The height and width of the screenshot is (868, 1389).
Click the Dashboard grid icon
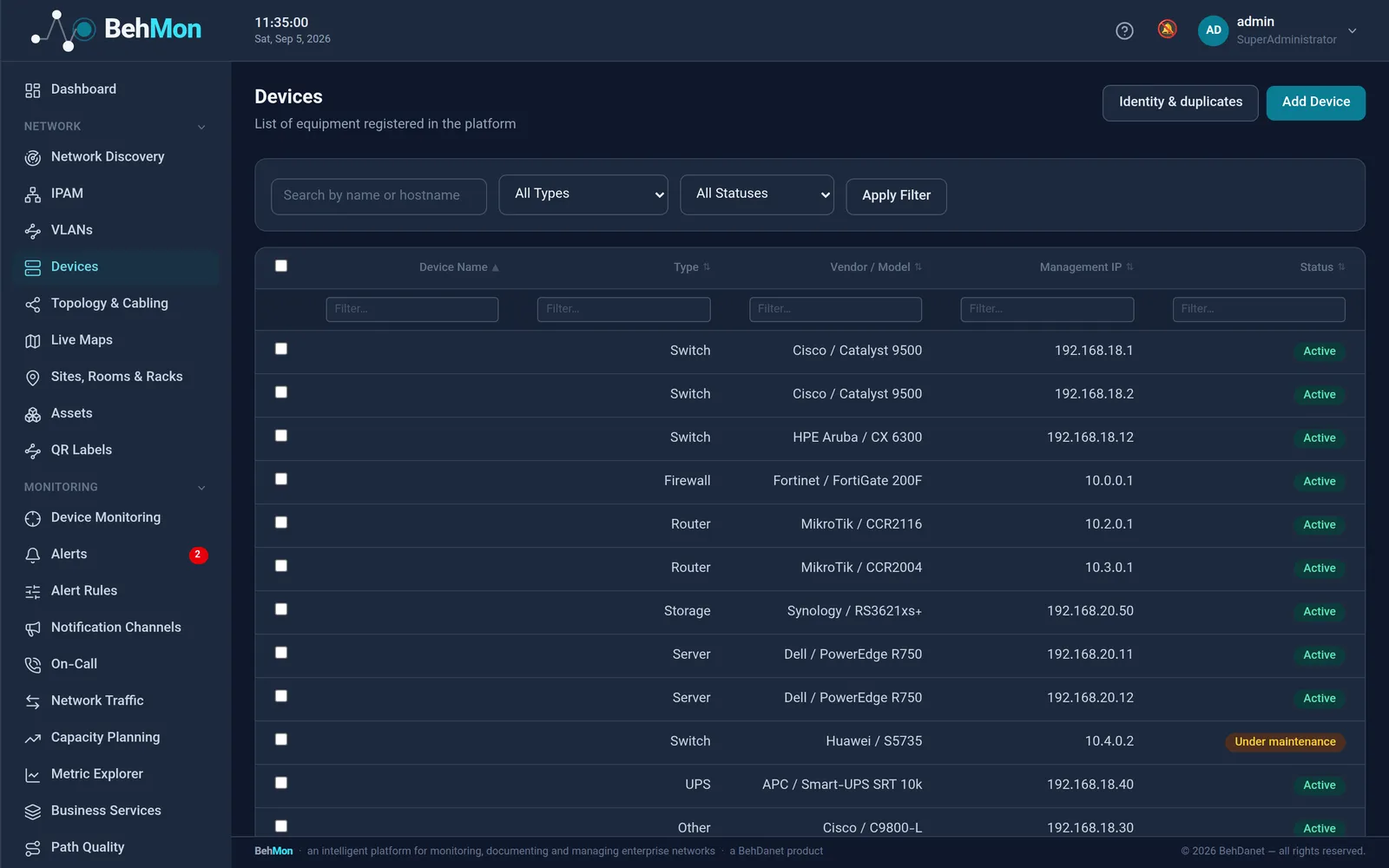pyautogui.click(x=33, y=90)
